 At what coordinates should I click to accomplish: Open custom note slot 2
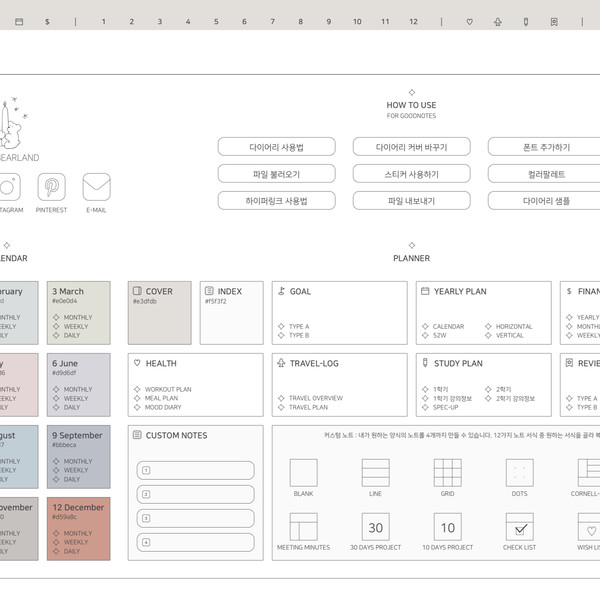[x=196, y=494]
